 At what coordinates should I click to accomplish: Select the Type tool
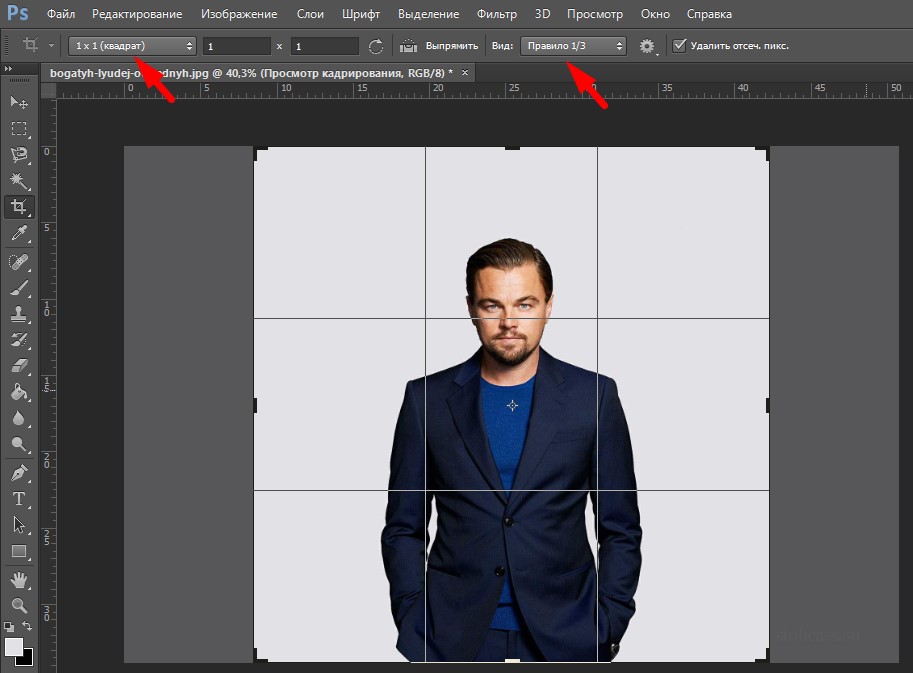pos(19,499)
